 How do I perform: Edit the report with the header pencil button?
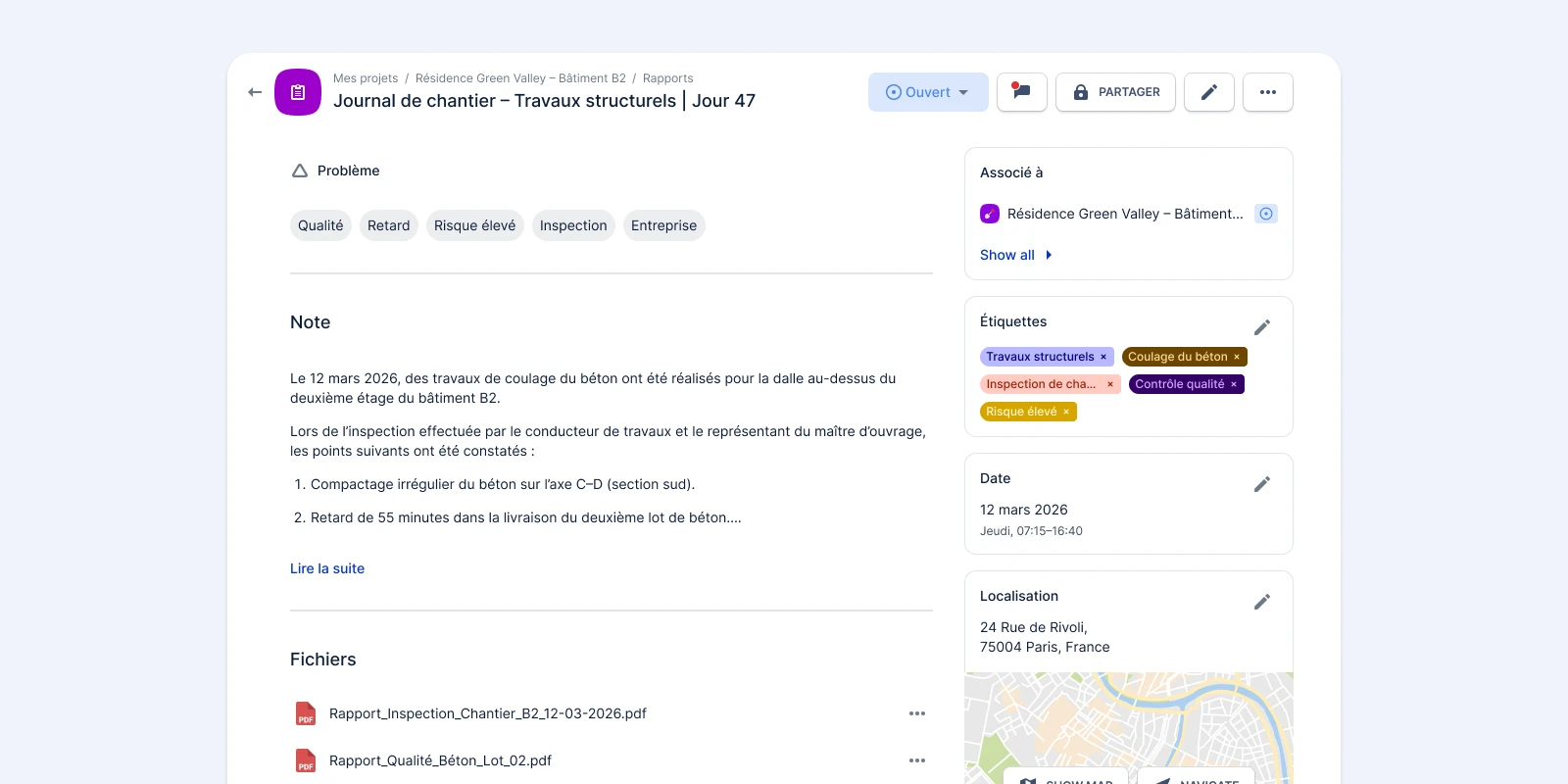coord(1209,92)
